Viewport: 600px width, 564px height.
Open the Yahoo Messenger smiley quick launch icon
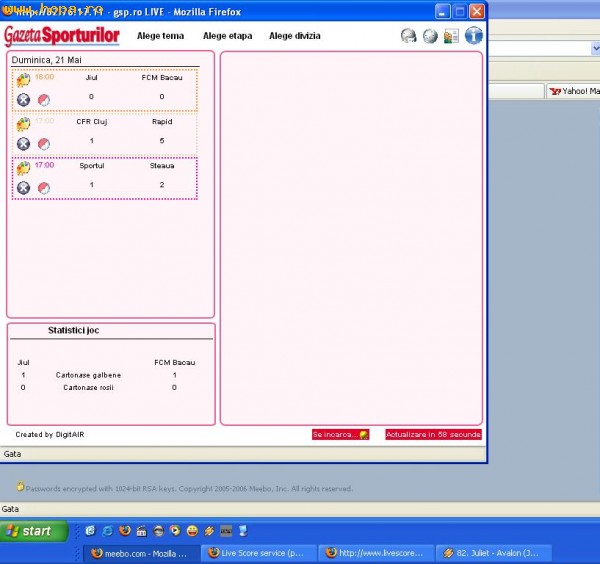tap(192, 531)
